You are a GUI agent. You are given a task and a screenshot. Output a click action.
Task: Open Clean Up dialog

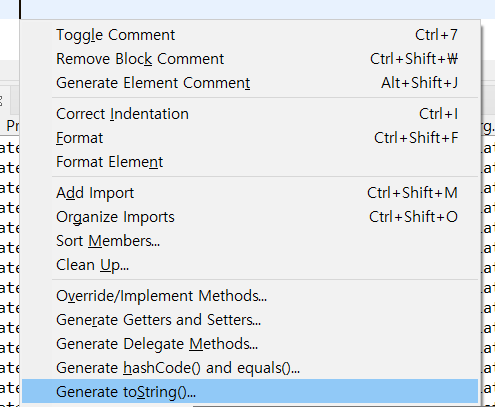click(250, 265)
